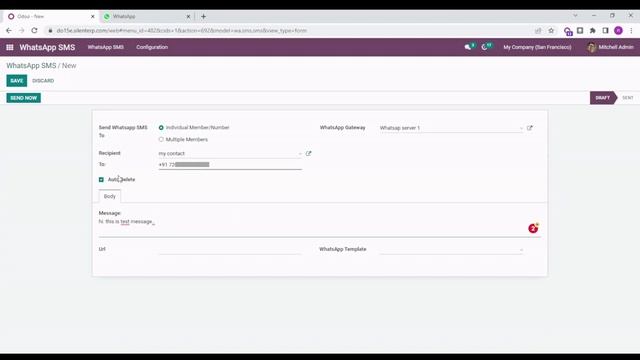The height and width of the screenshot is (360, 640).
Task: Reload the current browser page
Action: (x=35, y=31)
